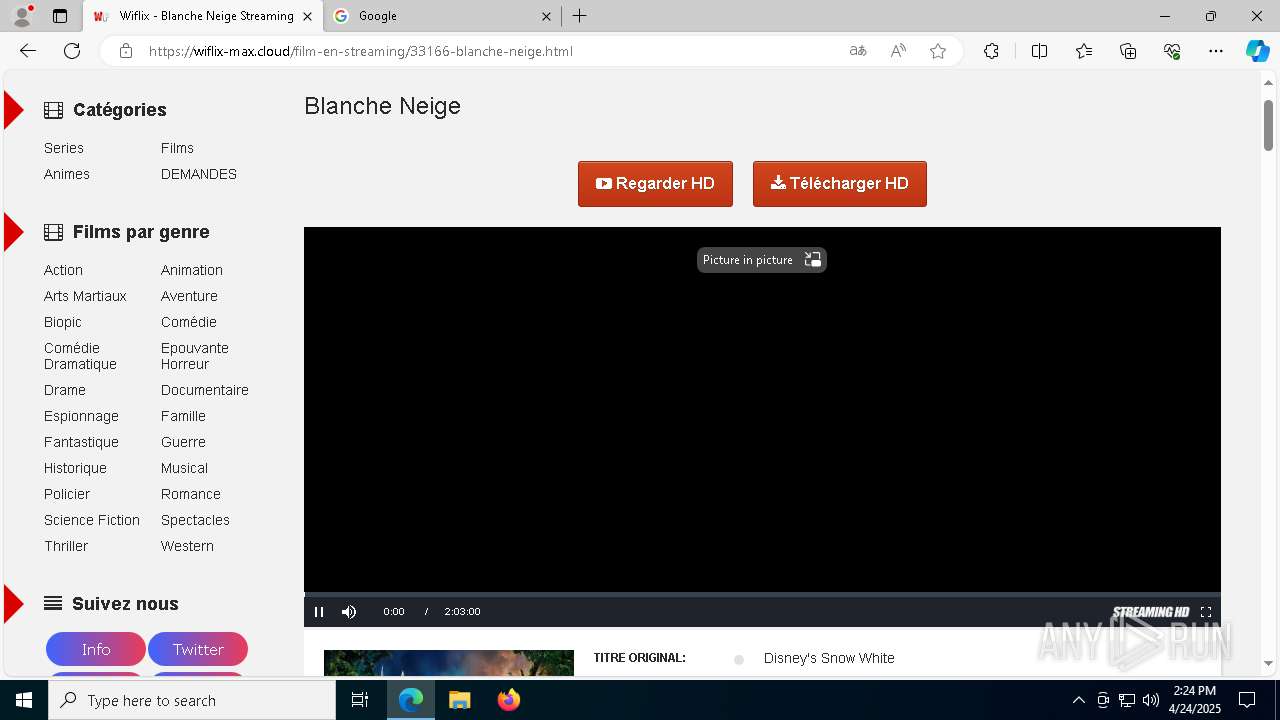Image resolution: width=1280 pixels, height=720 pixels.
Task: Open the Edge profile icon
Action: 22,16
